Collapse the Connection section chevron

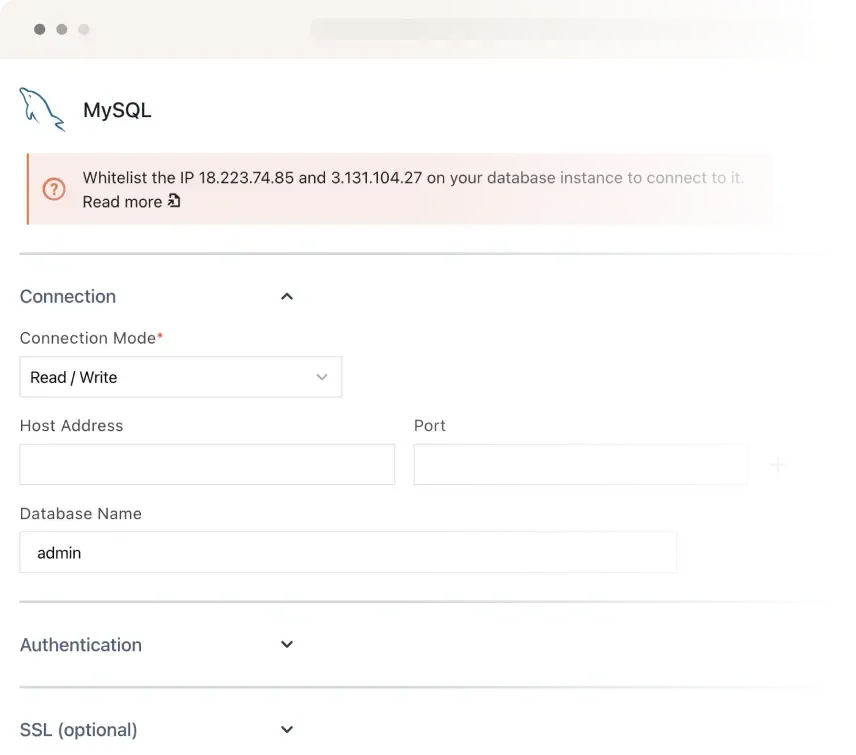pyautogui.click(x=287, y=296)
